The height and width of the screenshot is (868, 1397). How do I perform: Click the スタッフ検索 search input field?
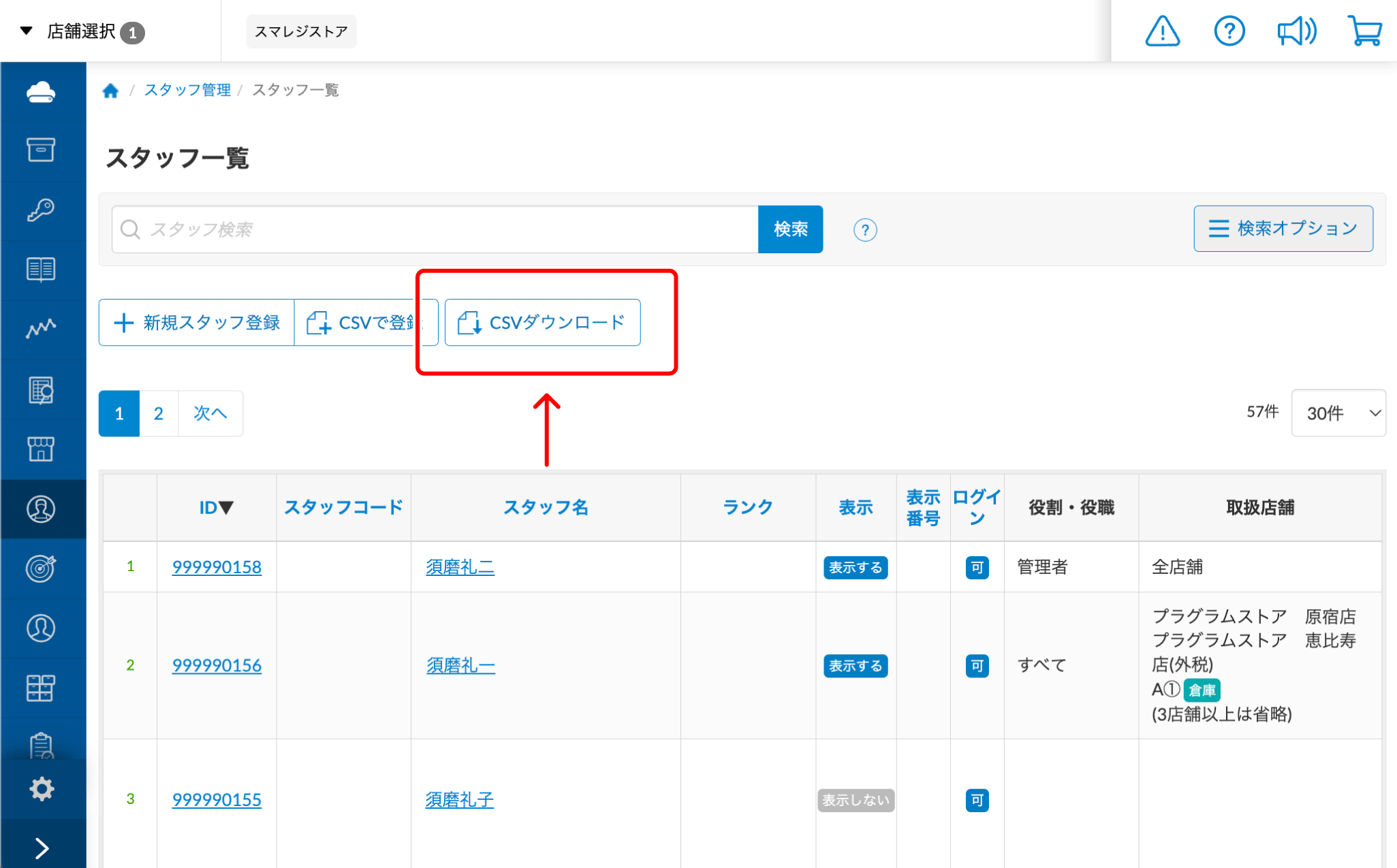click(436, 229)
